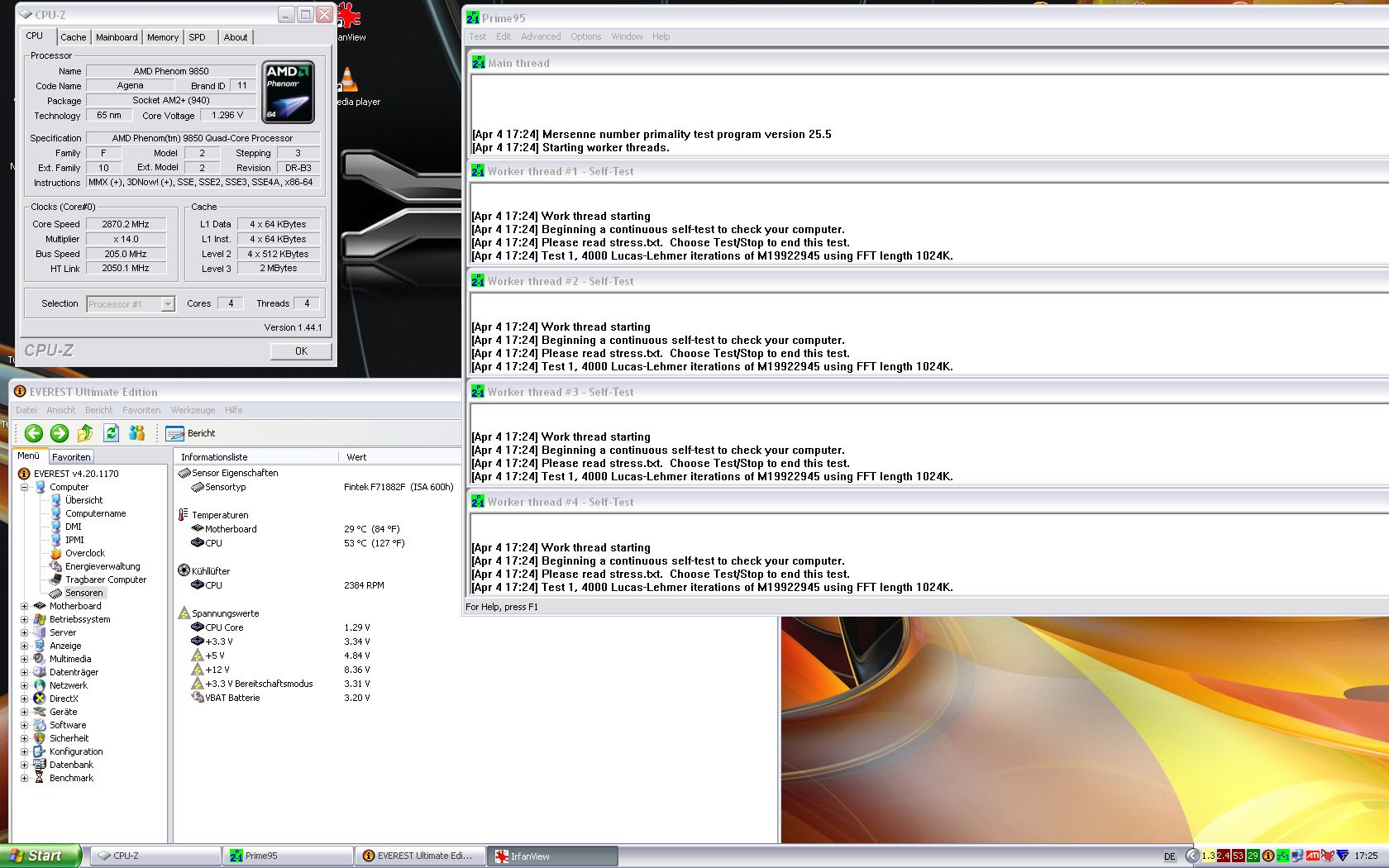Expand the Netzwerk tree node
Image resolution: width=1389 pixels, height=868 pixels.
[x=24, y=685]
